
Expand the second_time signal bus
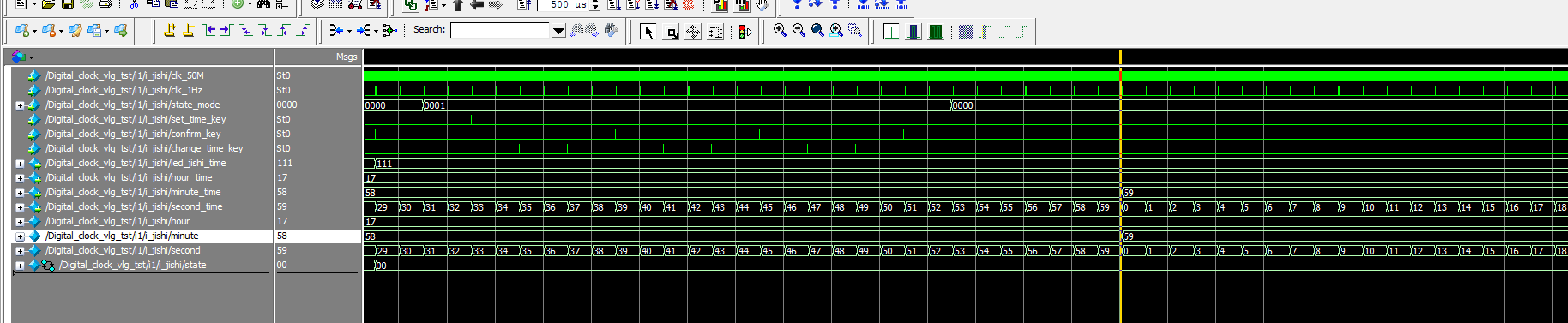pos(20,207)
